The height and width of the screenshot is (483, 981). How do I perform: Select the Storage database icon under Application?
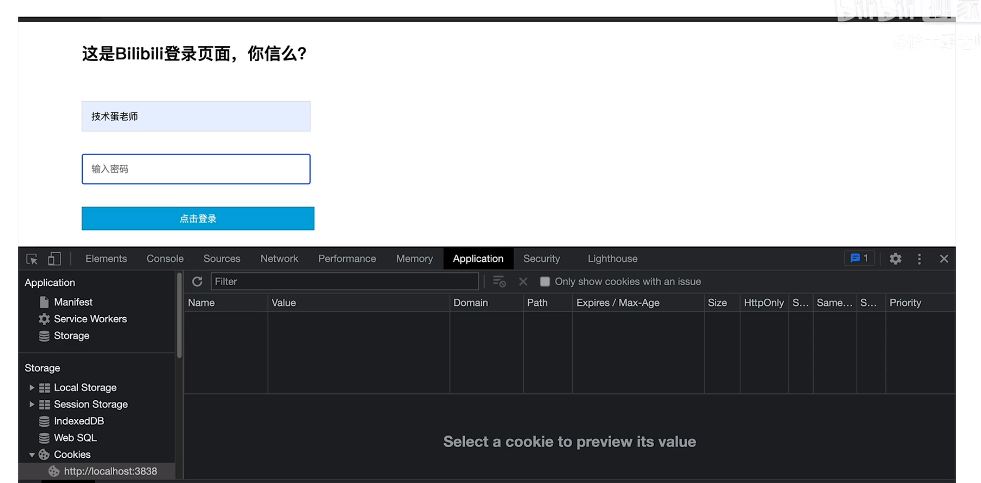(x=44, y=336)
